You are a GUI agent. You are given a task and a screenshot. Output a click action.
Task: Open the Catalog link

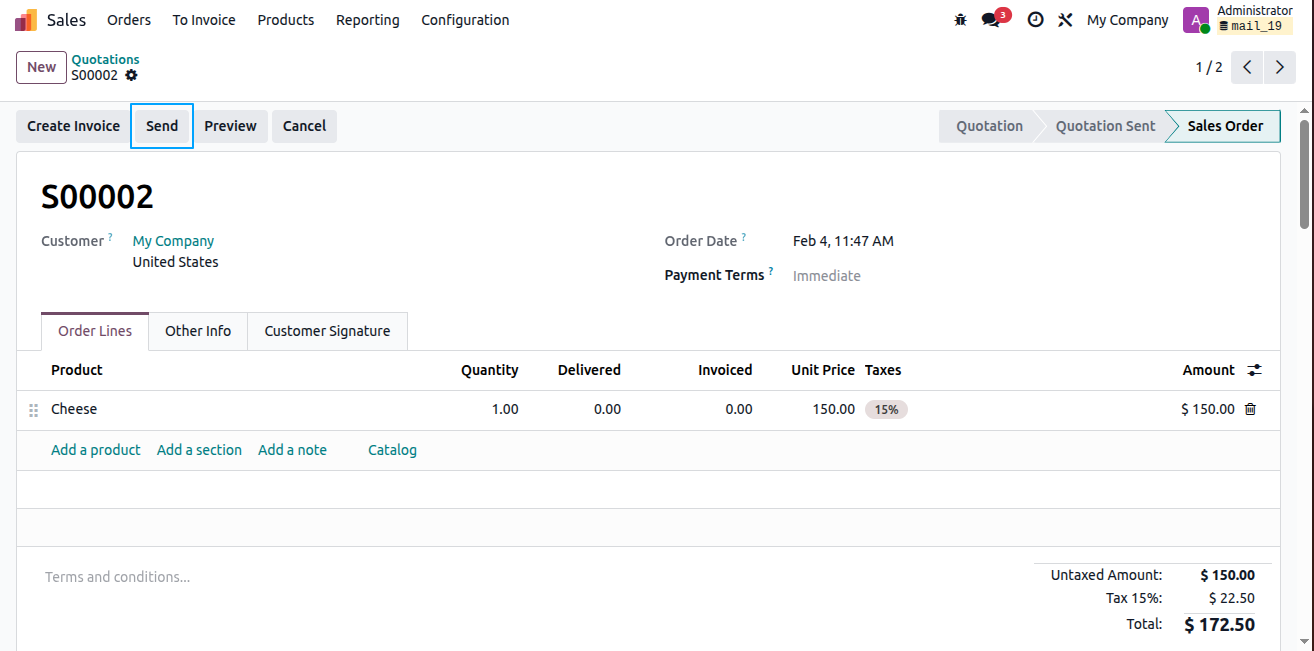392,450
